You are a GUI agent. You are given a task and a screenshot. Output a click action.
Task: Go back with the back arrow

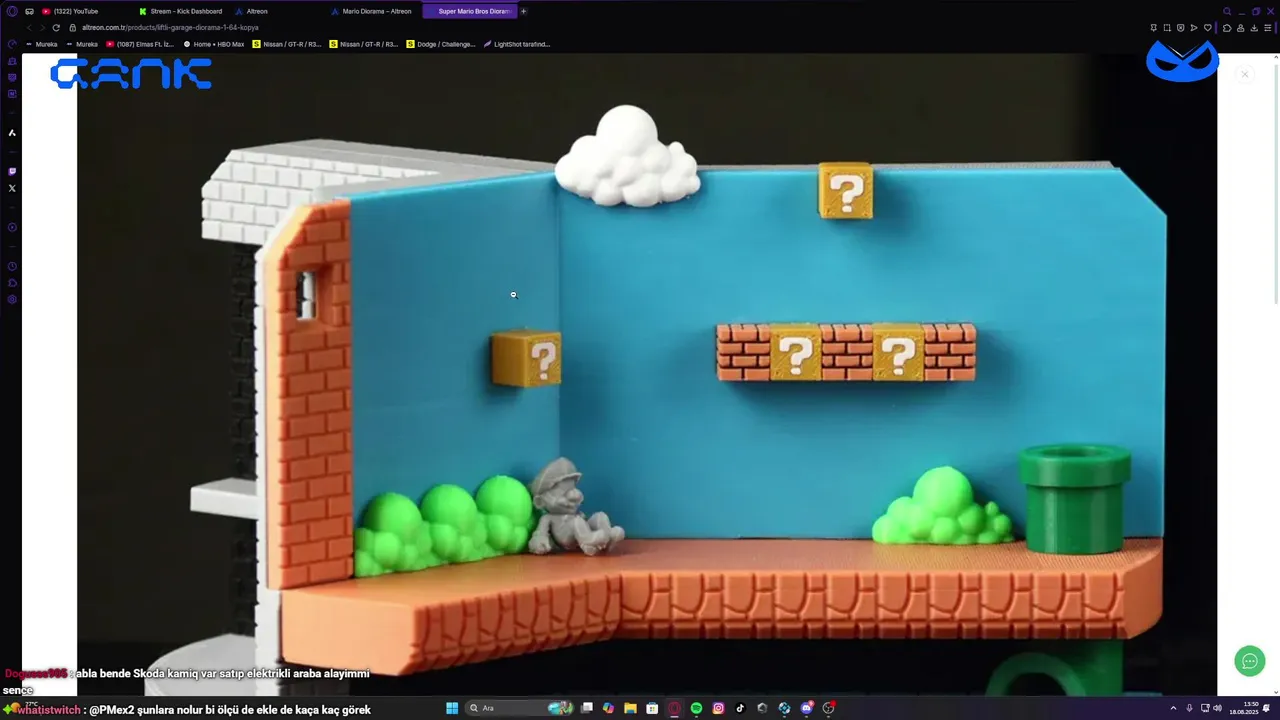(29, 27)
